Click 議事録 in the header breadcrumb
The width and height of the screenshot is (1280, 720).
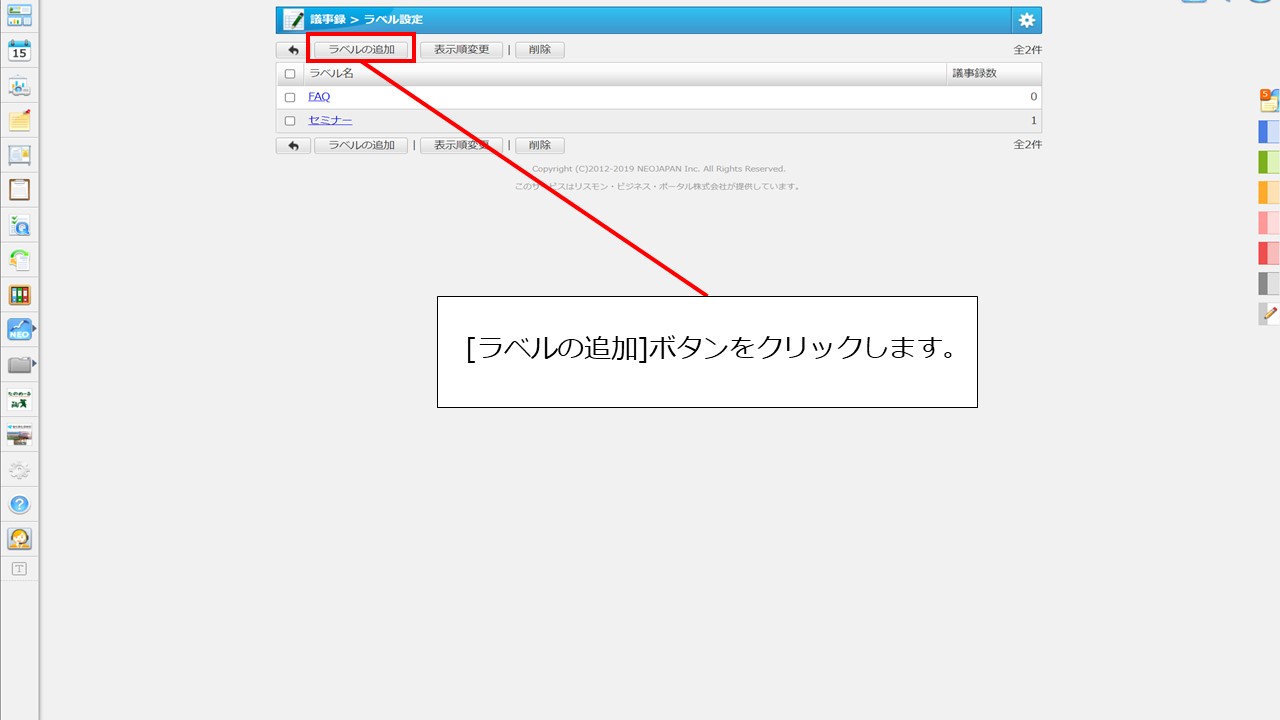coord(327,20)
